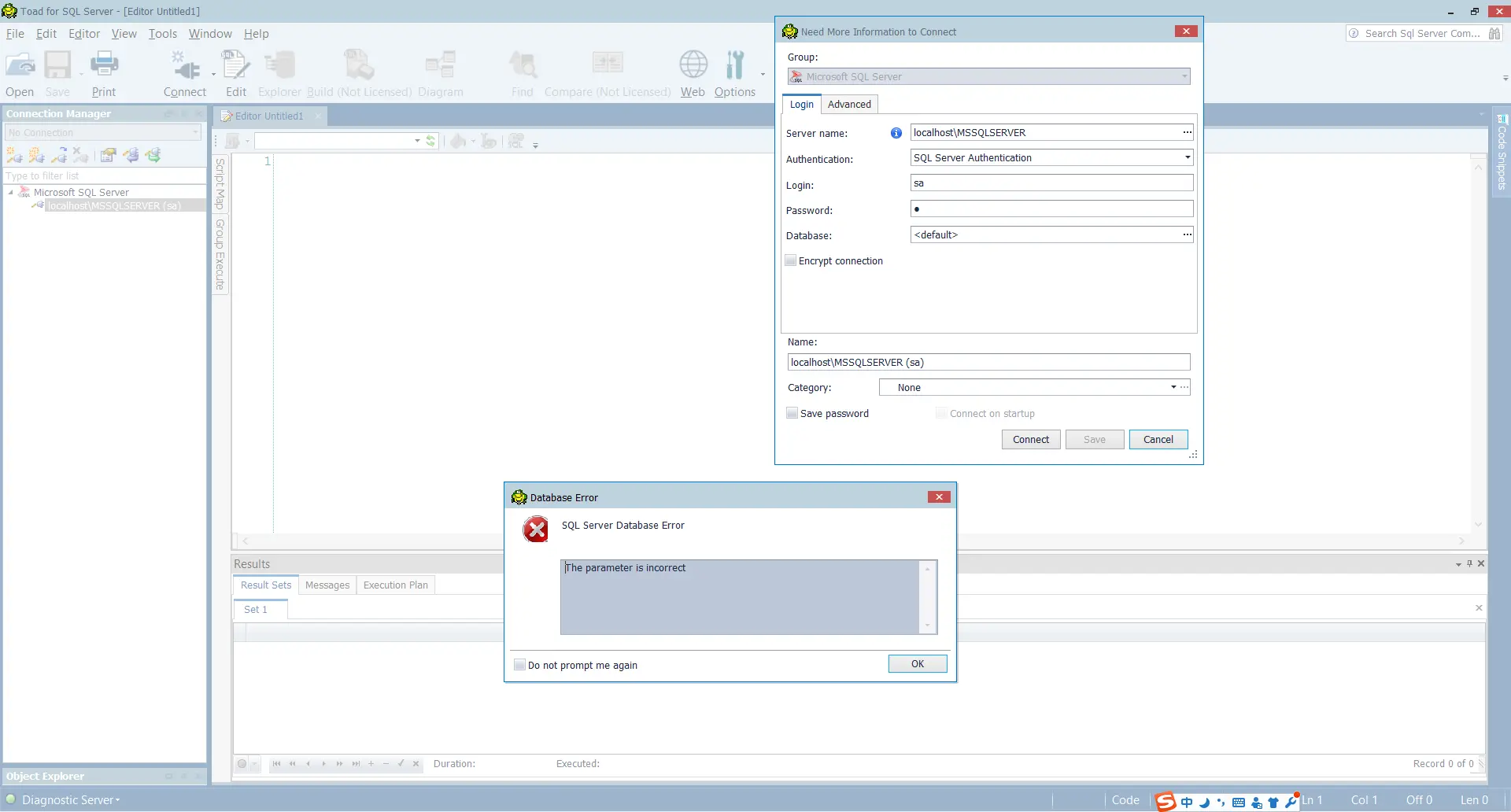Open the File menu

(15, 34)
